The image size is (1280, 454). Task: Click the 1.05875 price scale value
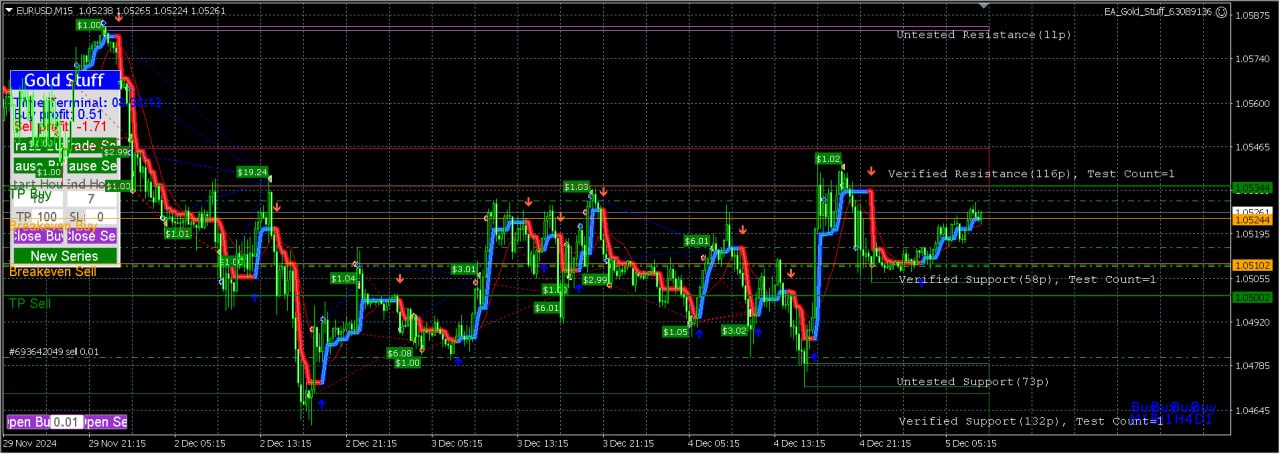pyautogui.click(x=1252, y=15)
